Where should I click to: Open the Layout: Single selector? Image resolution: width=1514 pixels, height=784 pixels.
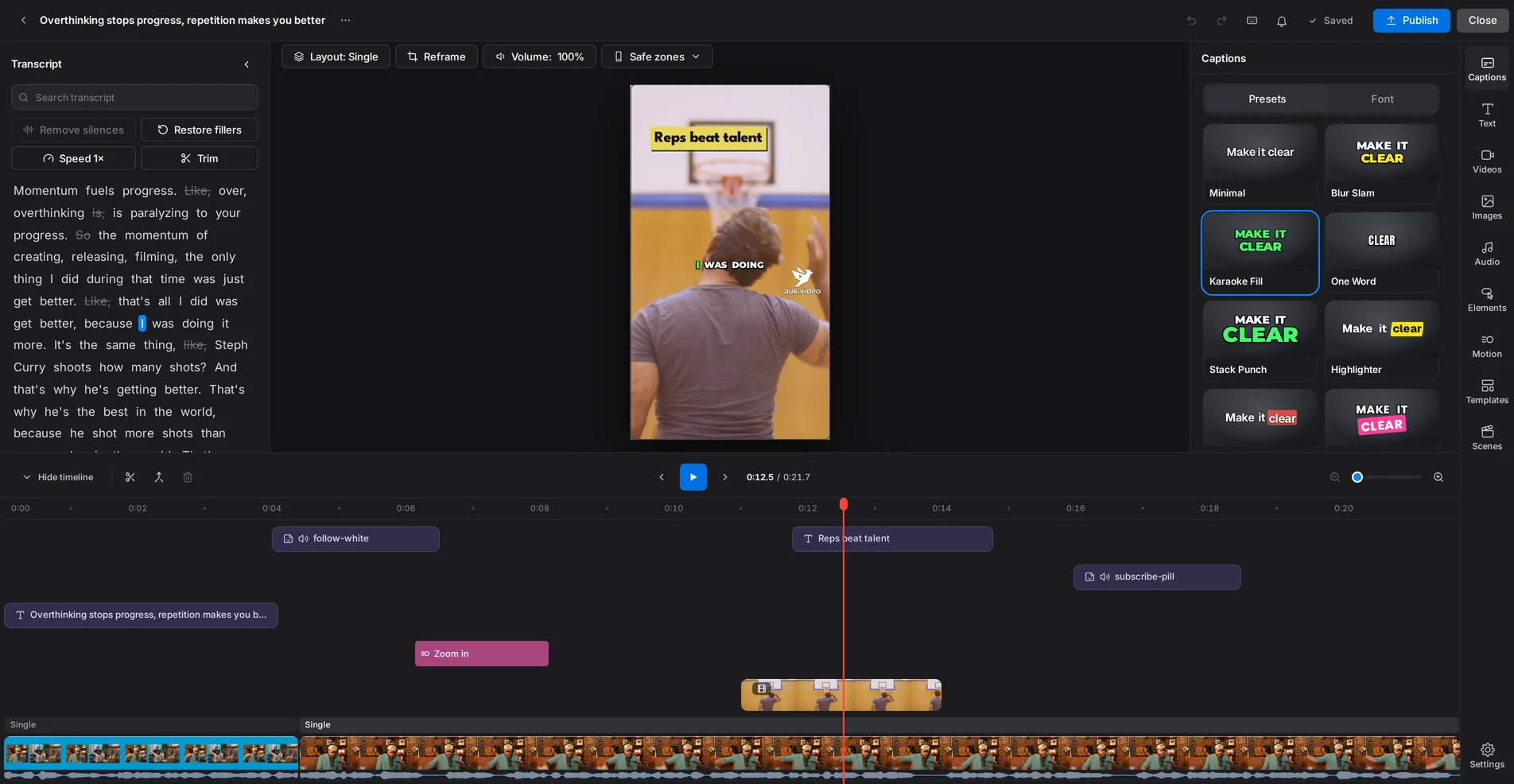click(336, 56)
